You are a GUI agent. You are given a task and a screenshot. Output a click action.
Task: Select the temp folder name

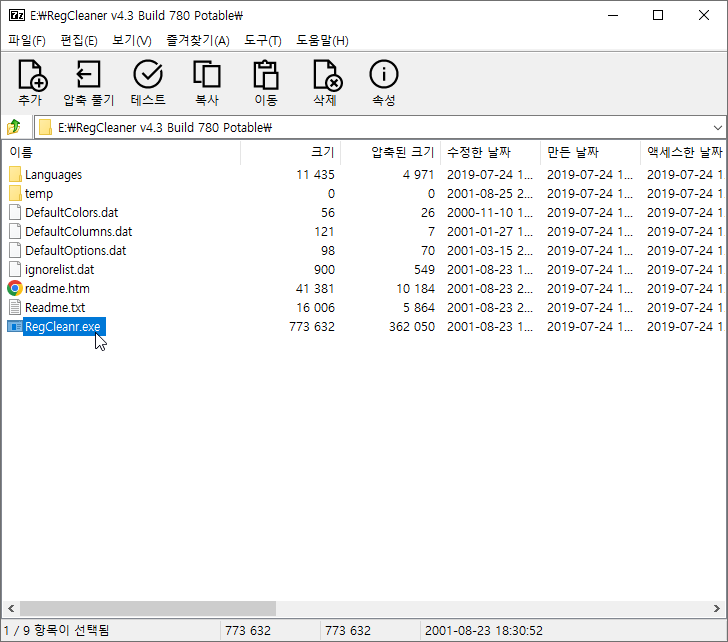coord(39,194)
